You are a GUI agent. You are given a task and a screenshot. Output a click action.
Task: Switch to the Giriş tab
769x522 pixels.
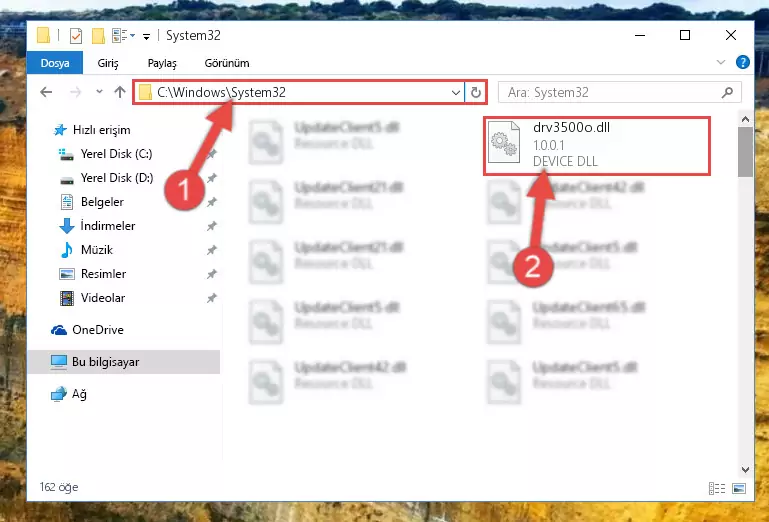(108, 63)
